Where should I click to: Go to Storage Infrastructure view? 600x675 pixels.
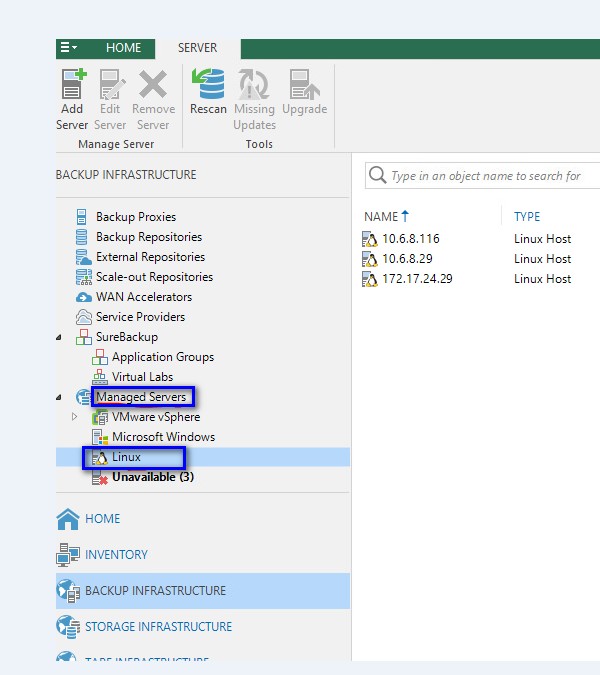point(158,627)
